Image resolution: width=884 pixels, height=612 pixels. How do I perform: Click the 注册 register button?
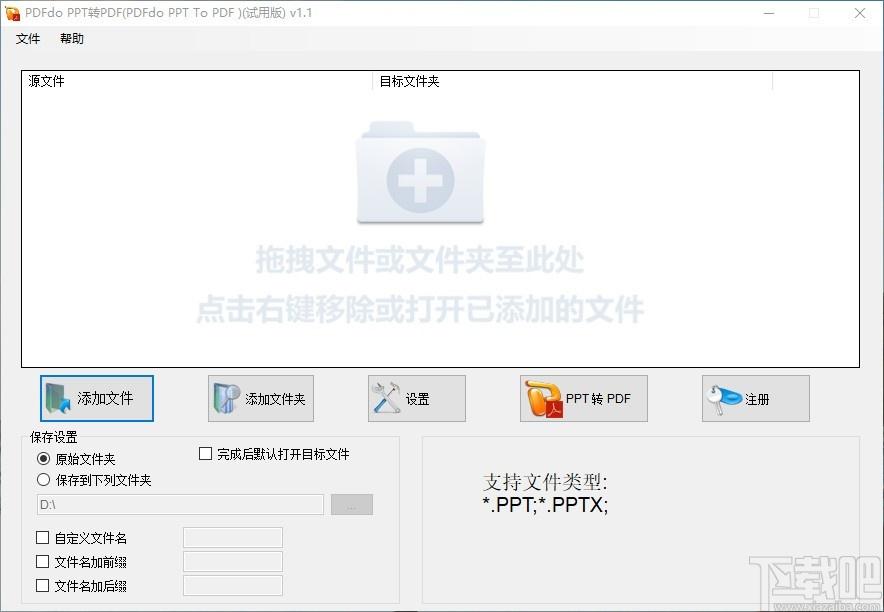pos(755,398)
